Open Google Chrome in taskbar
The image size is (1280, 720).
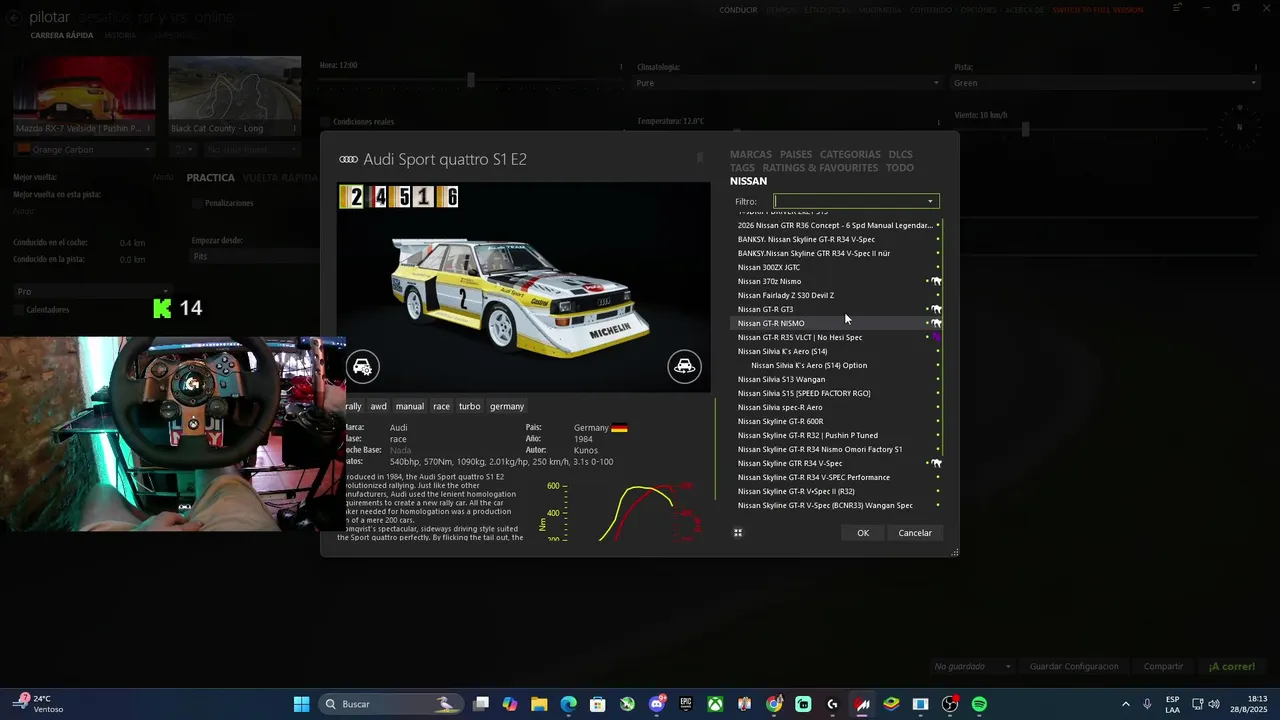(x=774, y=704)
